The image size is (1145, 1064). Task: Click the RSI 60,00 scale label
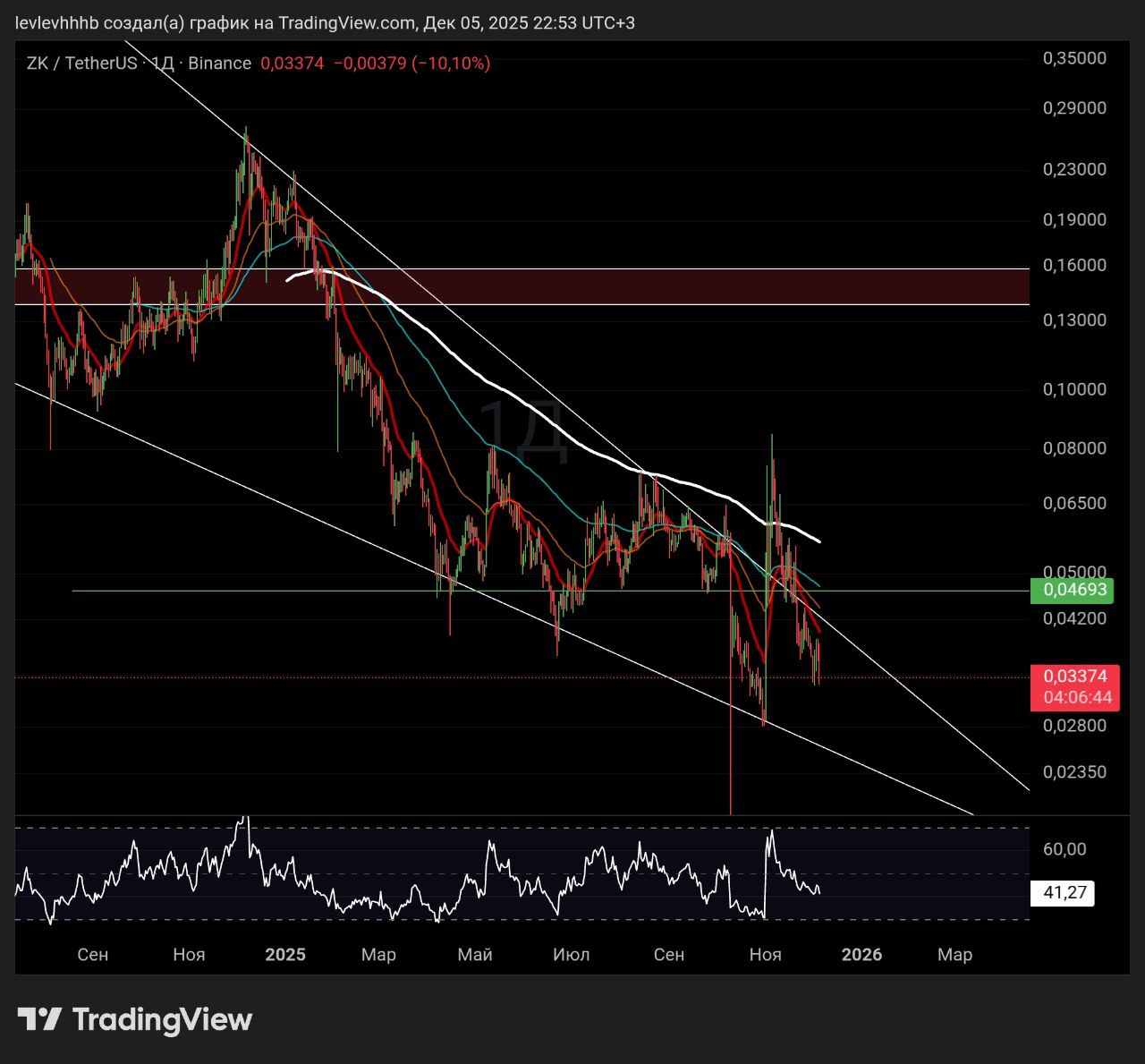pos(1064,848)
